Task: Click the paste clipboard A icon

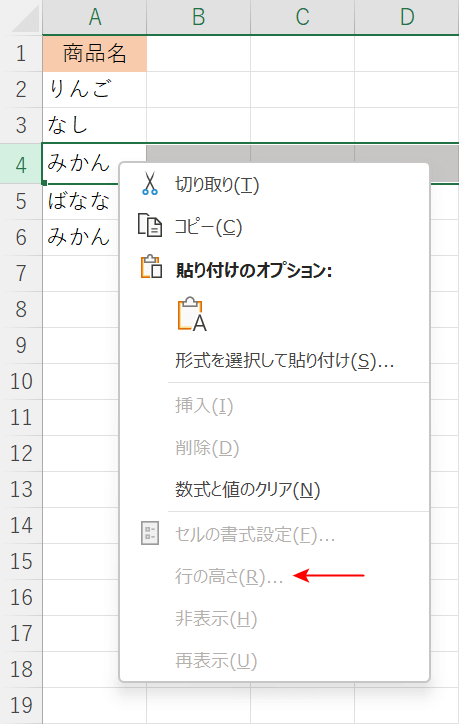Action: coord(192,314)
